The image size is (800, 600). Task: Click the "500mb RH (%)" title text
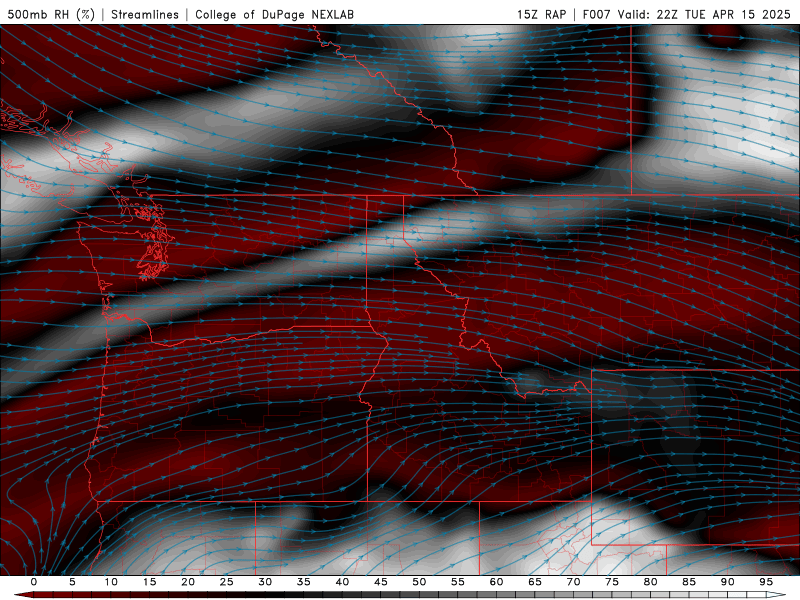coord(51,14)
